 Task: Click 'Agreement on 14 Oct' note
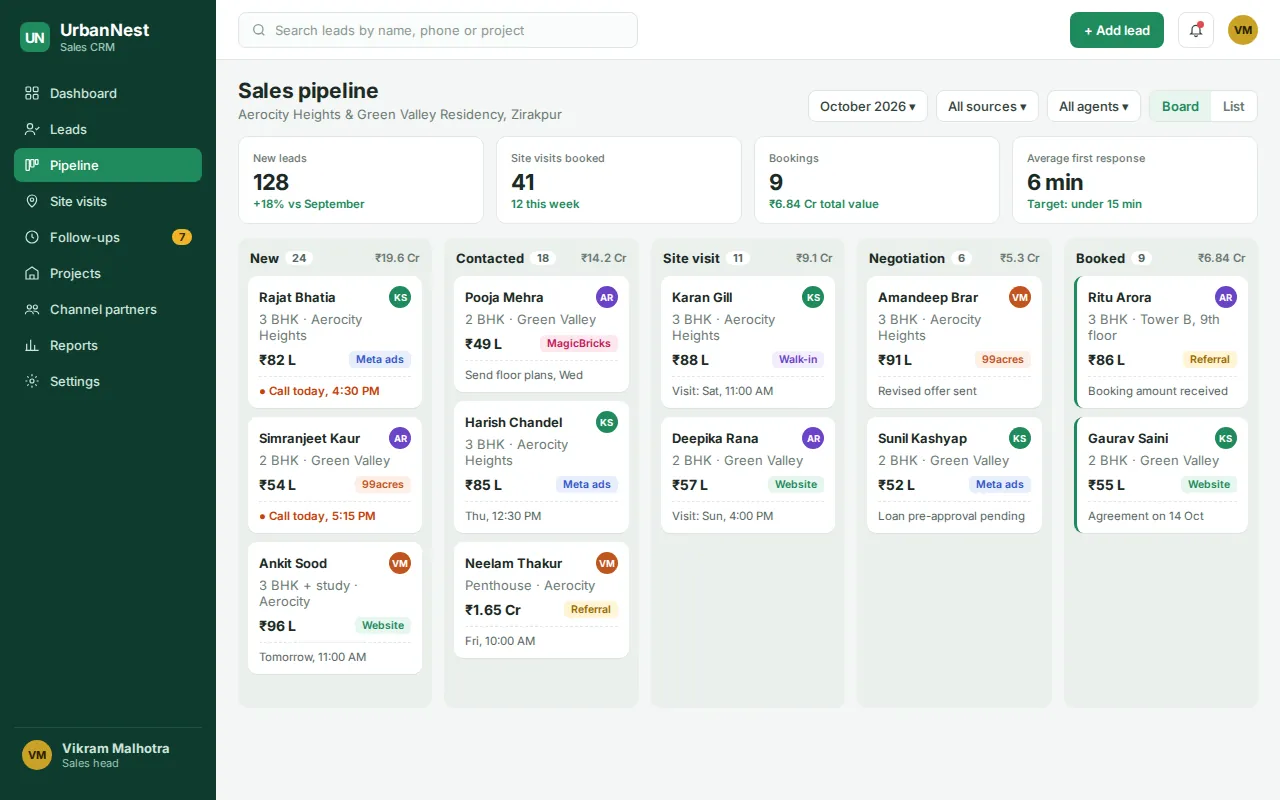[1146, 516]
